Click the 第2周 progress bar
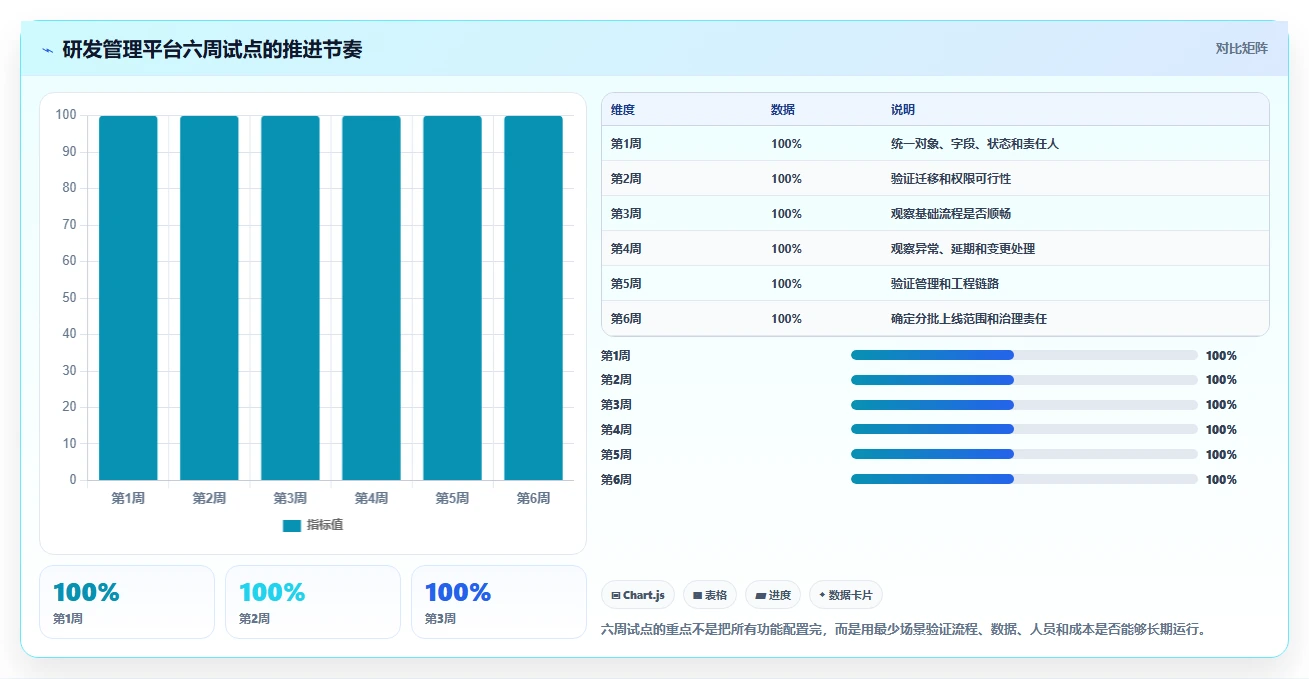The width and height of the screenshot is (1309, 679). click(x=1024, y=380)
